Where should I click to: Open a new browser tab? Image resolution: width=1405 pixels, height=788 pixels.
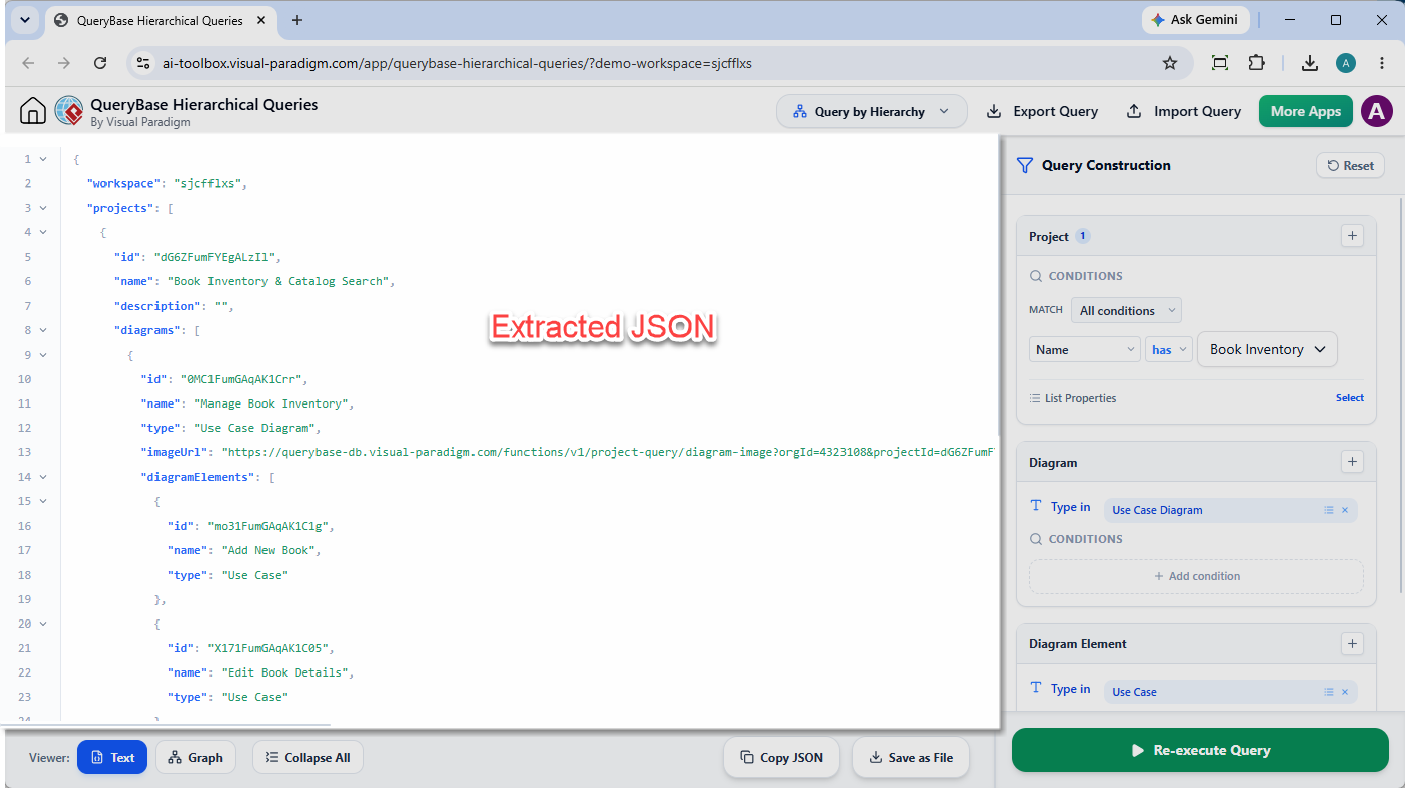(x=297, y=20)
